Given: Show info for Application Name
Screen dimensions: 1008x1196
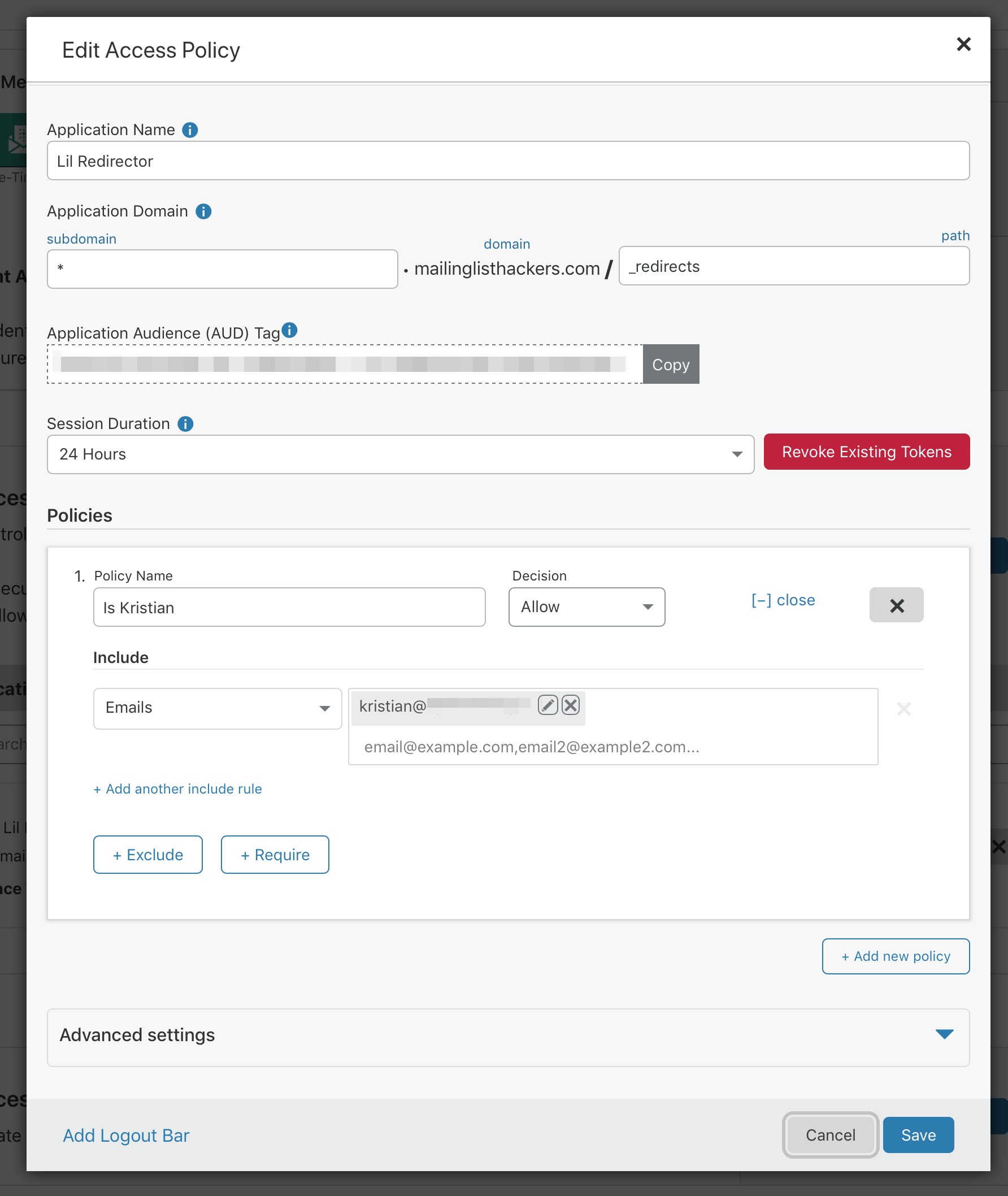Looking at the screenshot, I should coord(190,131).
